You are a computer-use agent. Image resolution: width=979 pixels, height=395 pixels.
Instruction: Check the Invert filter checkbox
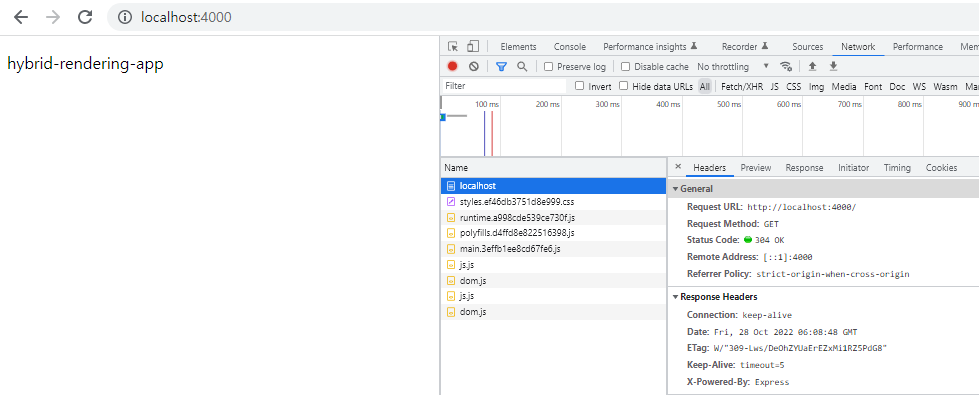click(x=579, y=86)
